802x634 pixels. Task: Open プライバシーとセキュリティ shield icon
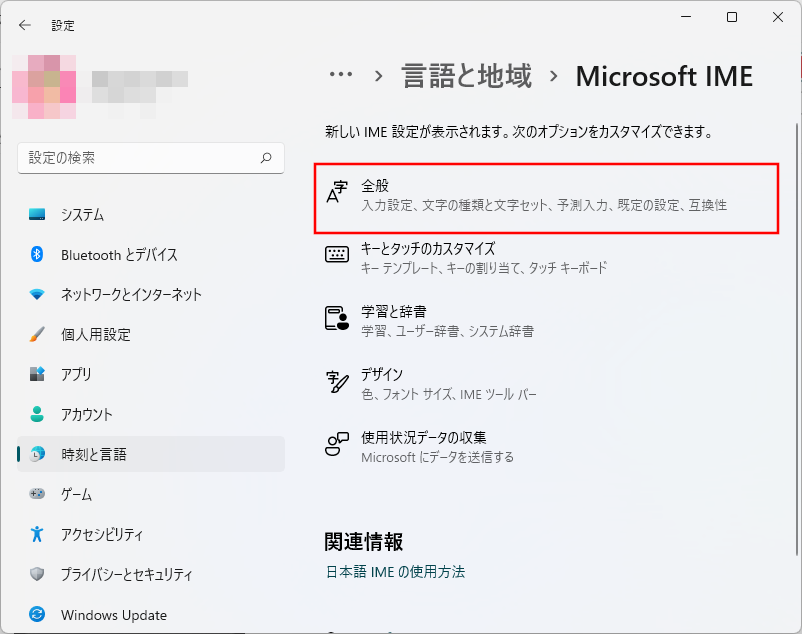click(x=37, y=575)
